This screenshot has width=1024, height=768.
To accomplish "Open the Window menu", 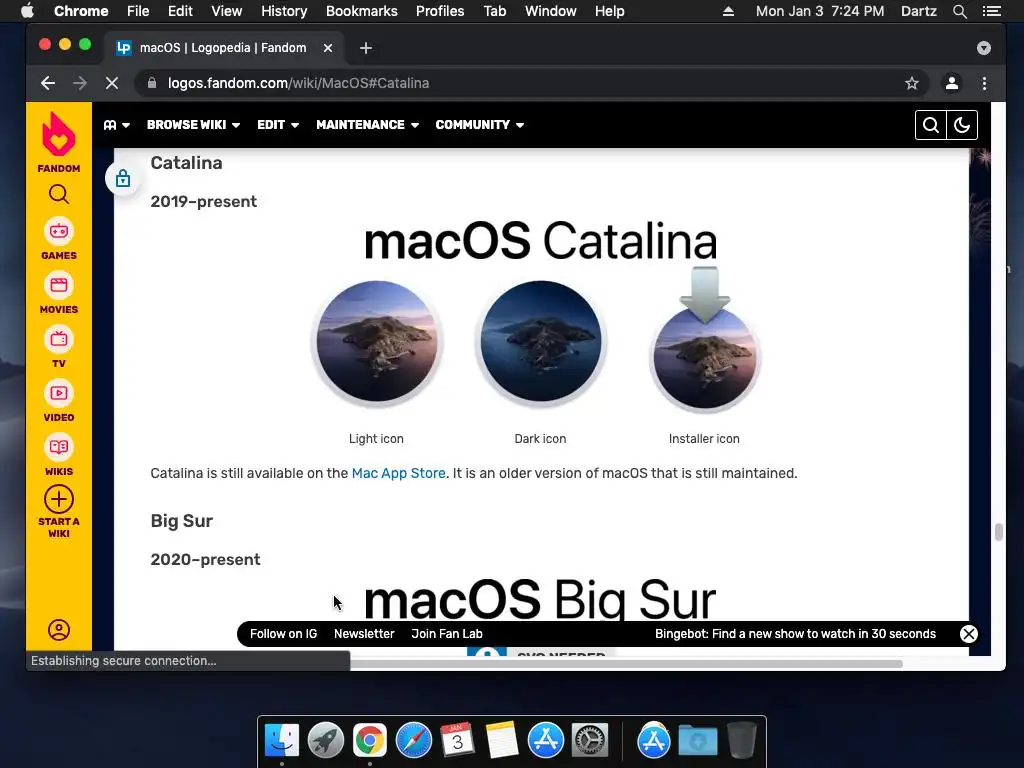I will tap(551, 11).
